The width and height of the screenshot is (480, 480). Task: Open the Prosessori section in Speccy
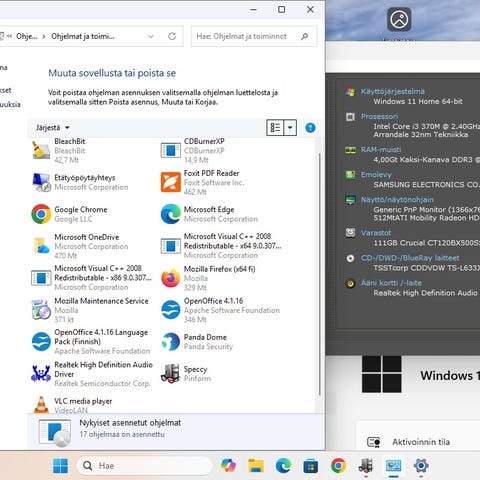379,116
